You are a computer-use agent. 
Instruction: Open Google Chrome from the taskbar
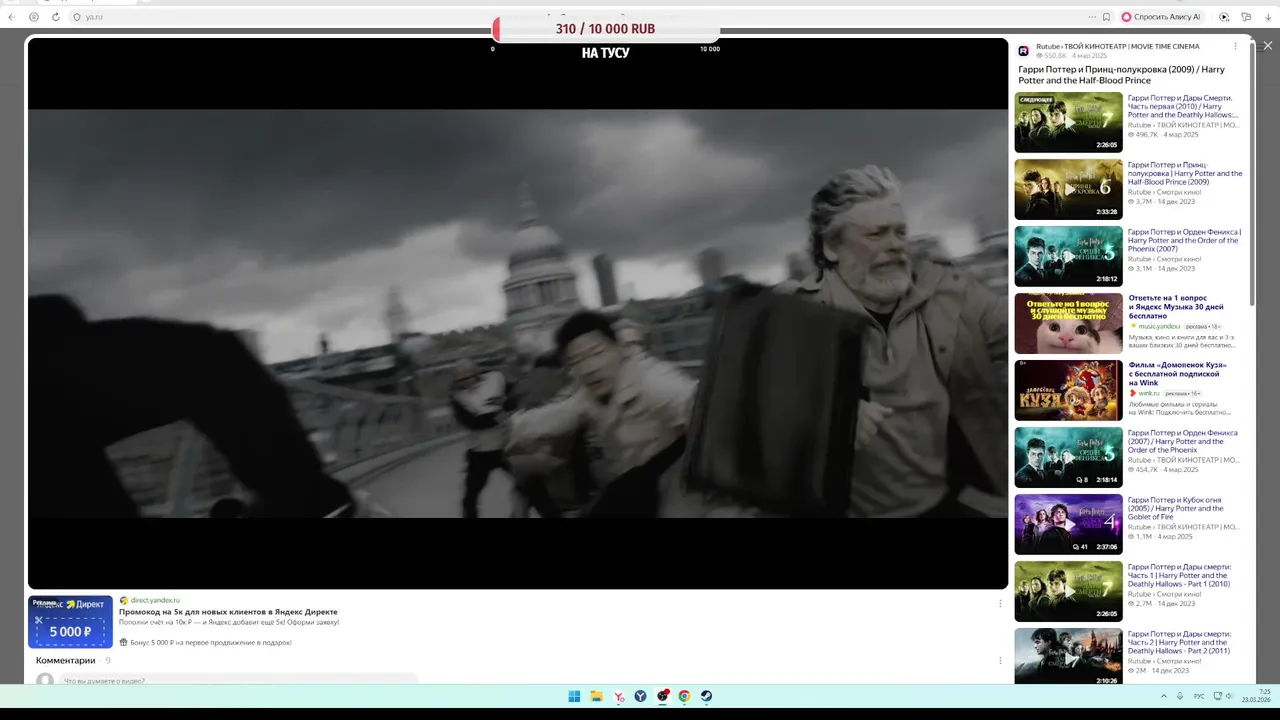coord(684,696)
